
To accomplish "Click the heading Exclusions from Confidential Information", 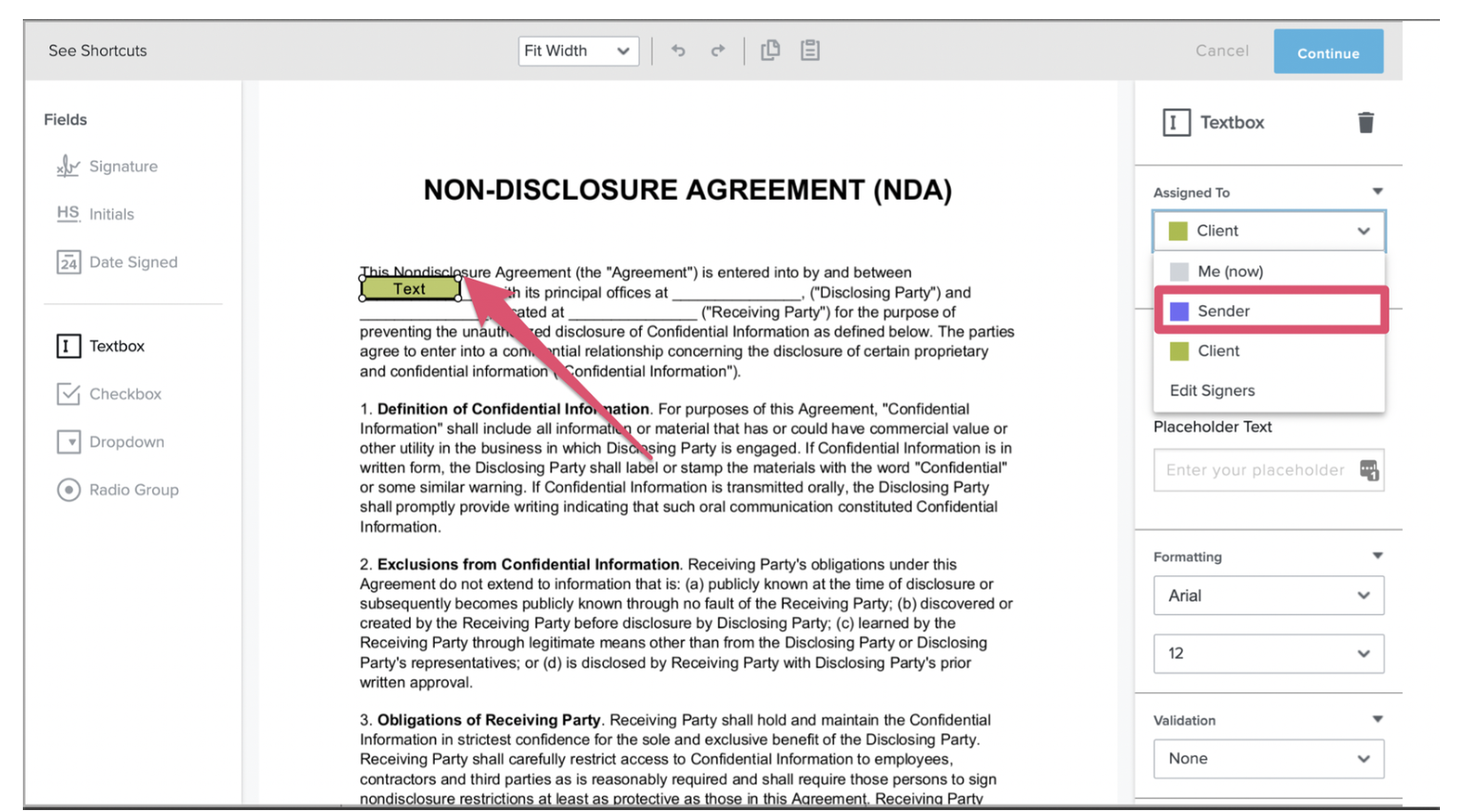I will (x=528, y=565).
